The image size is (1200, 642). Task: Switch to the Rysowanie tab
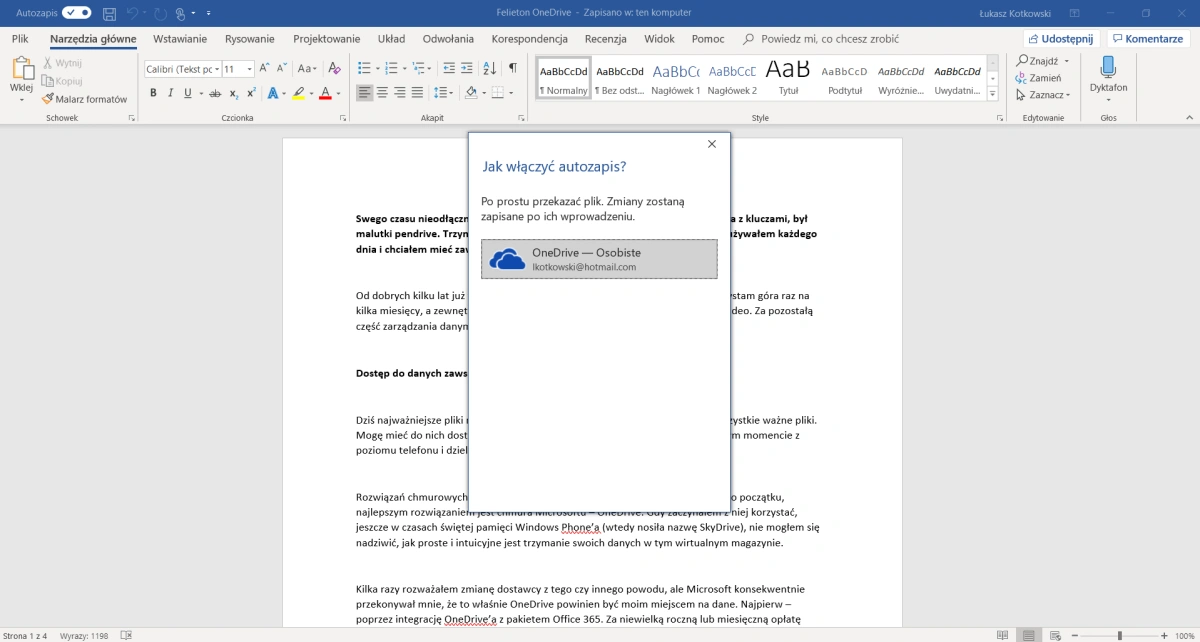tap(250, 39)
